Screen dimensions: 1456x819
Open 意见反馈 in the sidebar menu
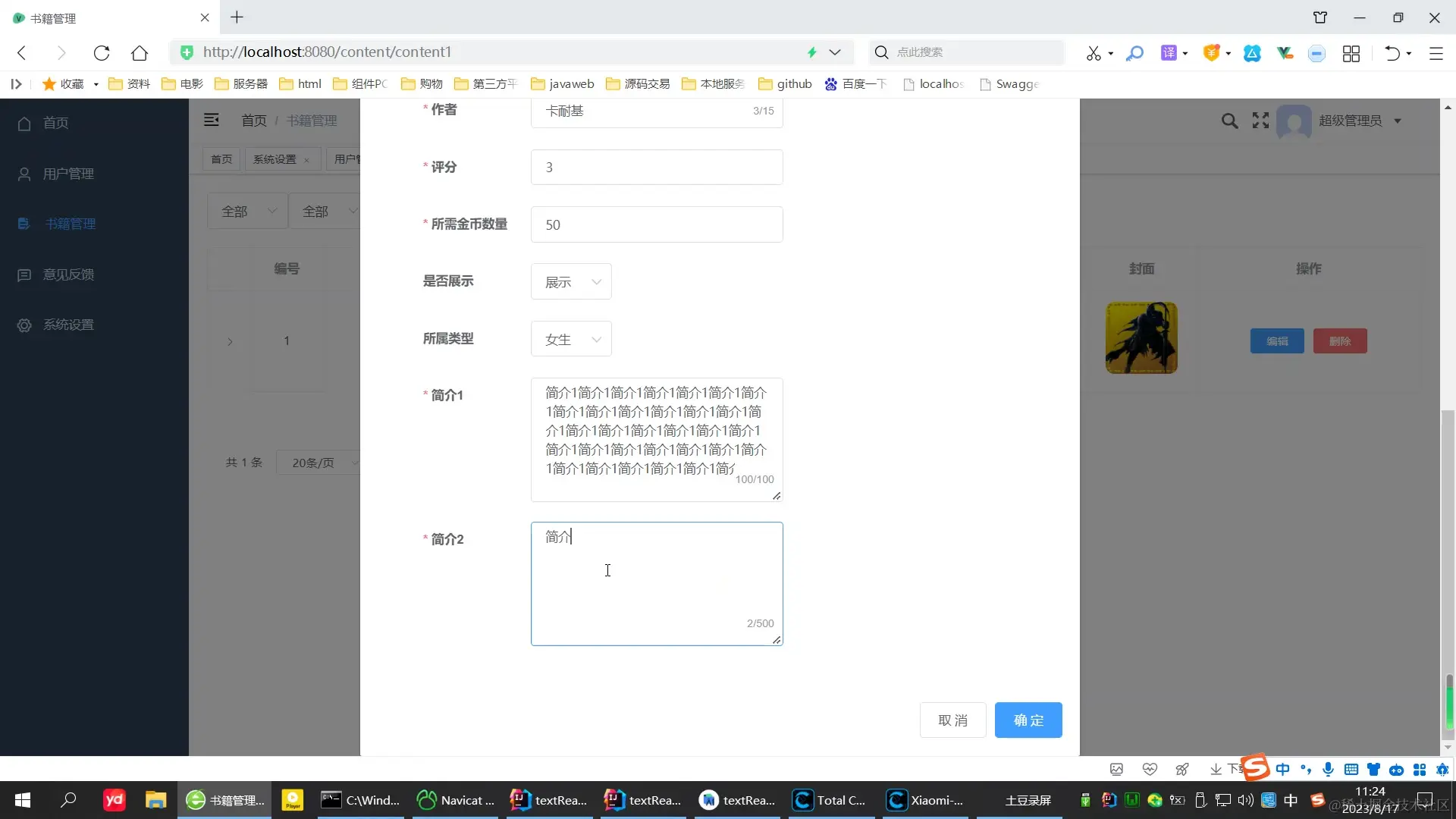point(68,275)
